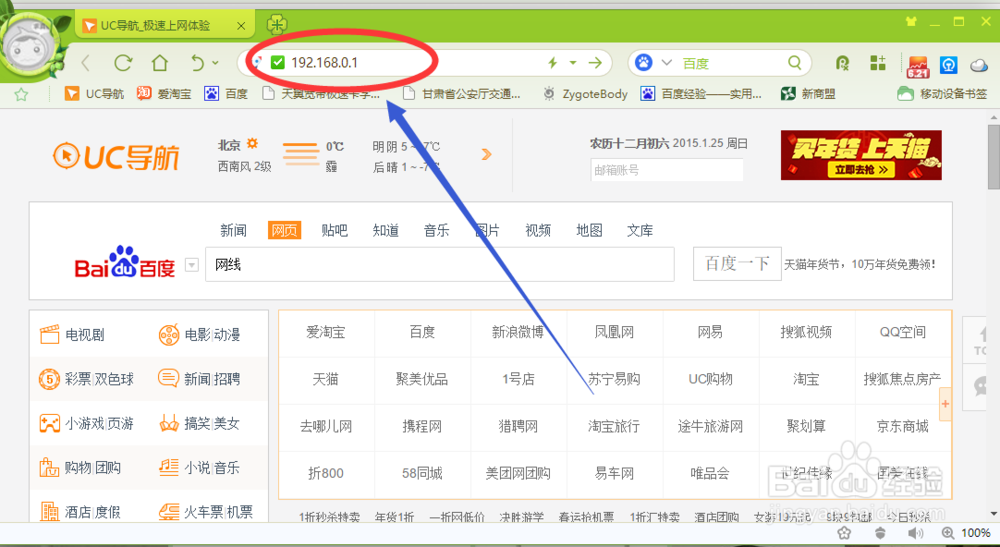This screenshot has height=547, width=1000.
Task: Open 移动设备书签 folder
Action: (942, 94)
